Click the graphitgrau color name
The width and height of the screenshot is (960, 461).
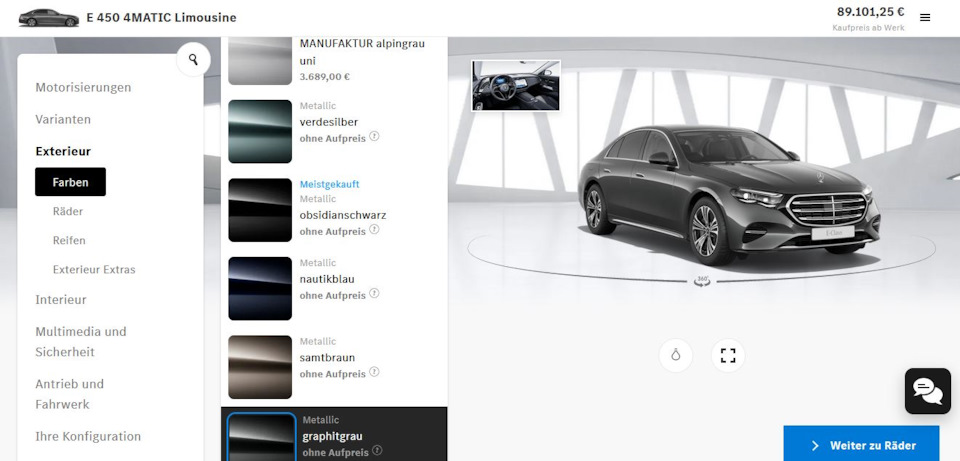point(332,437)
